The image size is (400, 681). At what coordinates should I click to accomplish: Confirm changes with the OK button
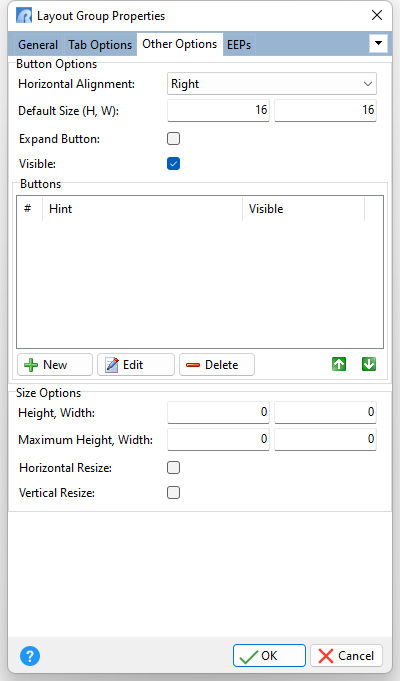269,655
